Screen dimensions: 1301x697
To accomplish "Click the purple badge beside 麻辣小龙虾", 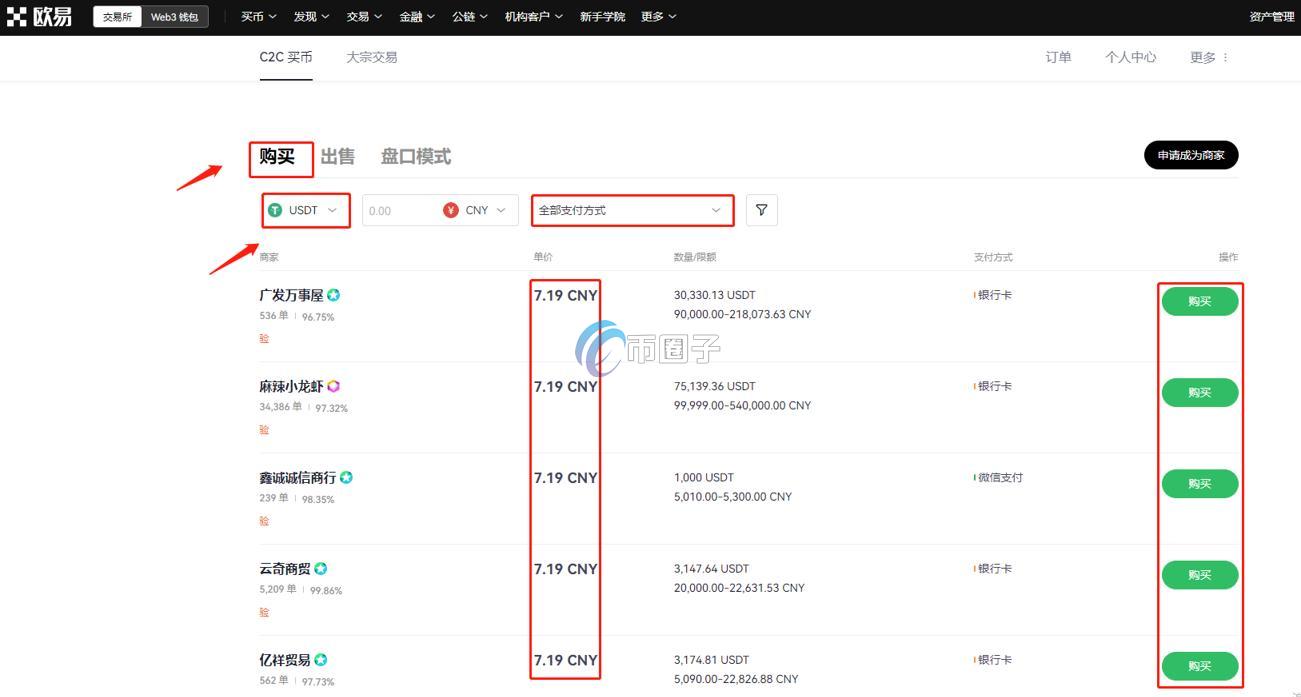I will coord(333,386).
